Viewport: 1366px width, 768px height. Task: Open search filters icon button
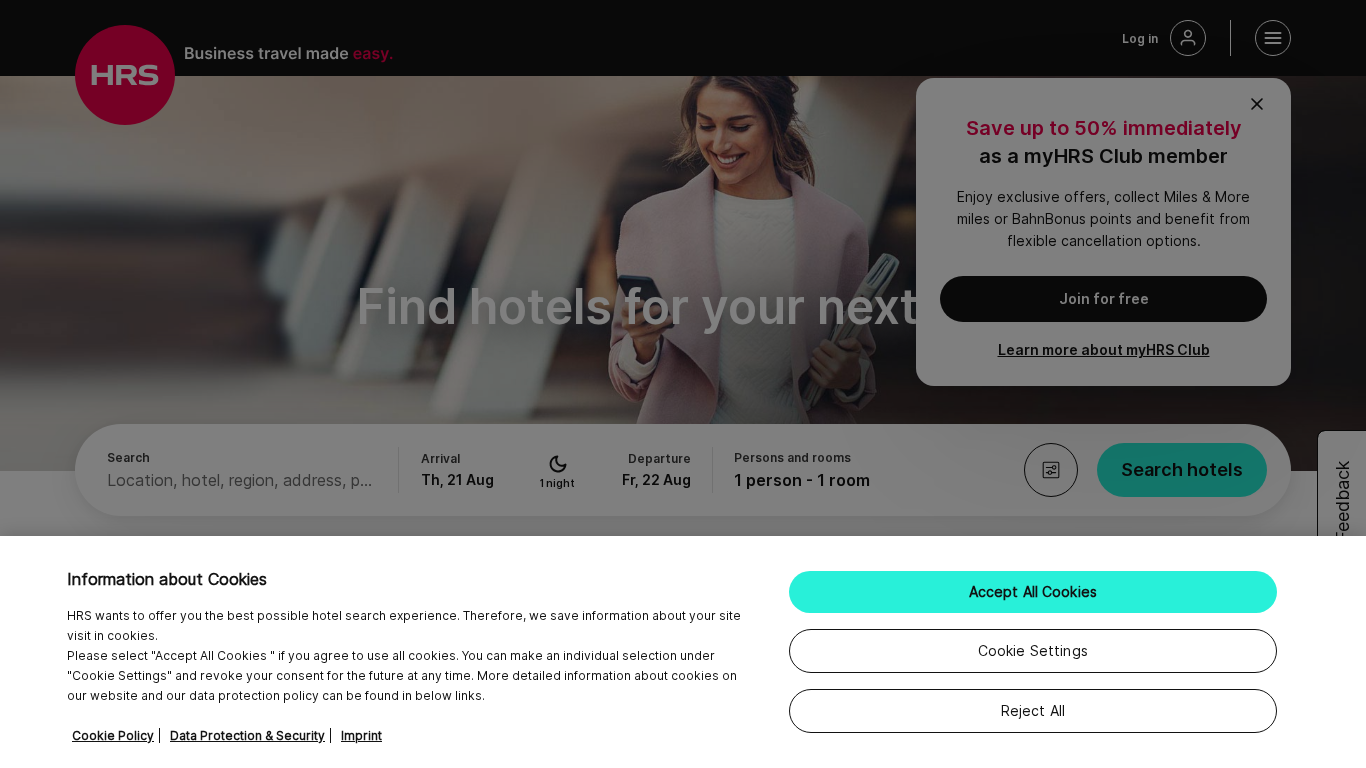pos(1051,470)
